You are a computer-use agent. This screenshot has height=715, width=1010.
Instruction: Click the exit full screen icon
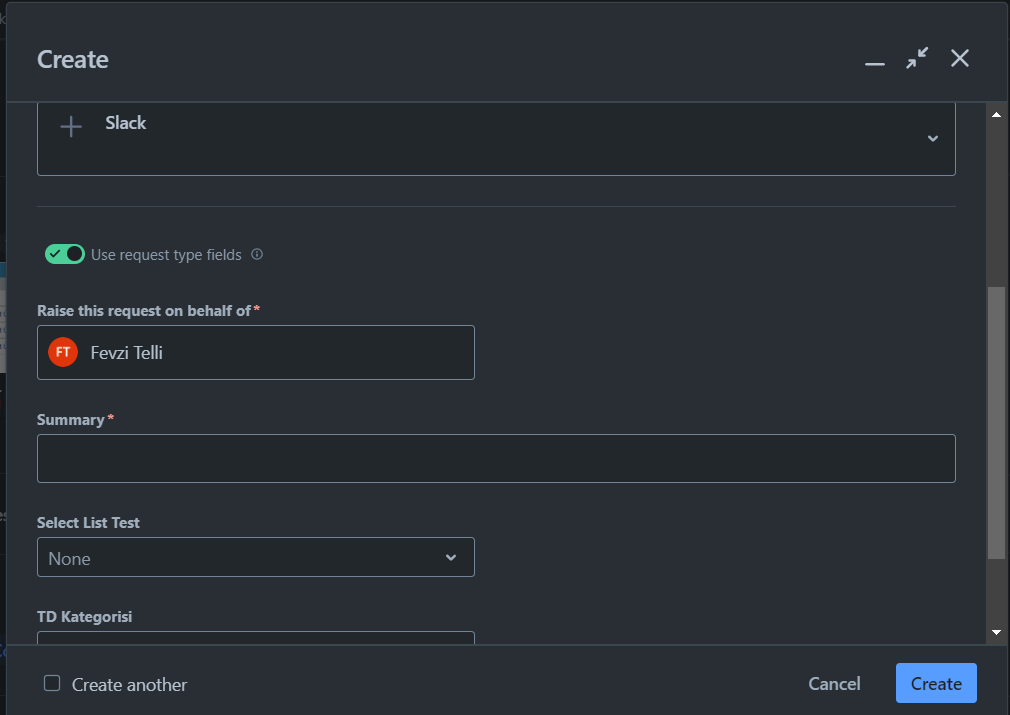(916, 58)
